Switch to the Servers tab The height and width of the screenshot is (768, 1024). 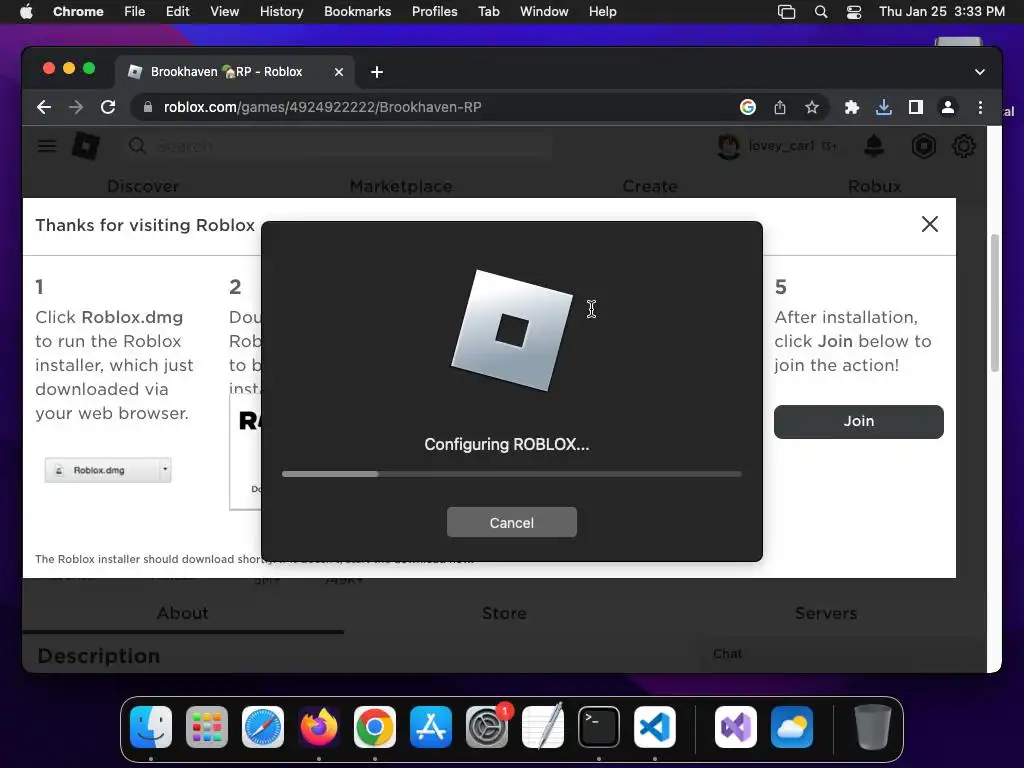[826, 613]
